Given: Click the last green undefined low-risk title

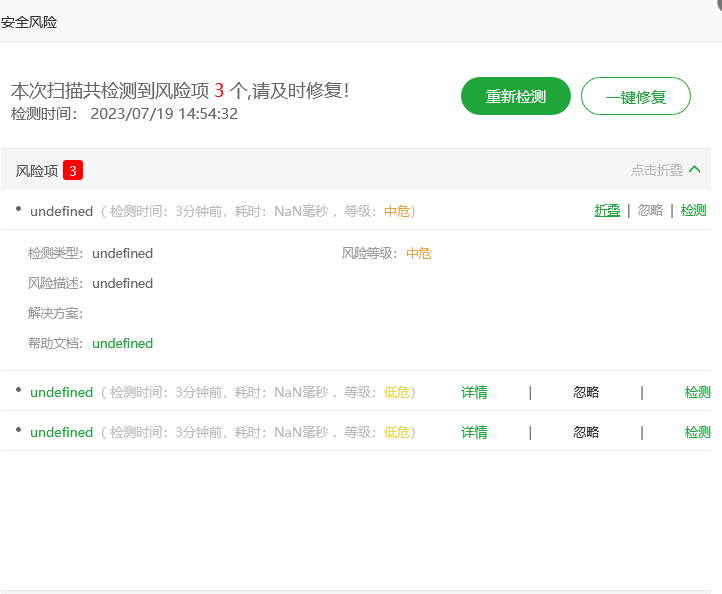Looking at the screenshot, I should [x=62, y=432].
